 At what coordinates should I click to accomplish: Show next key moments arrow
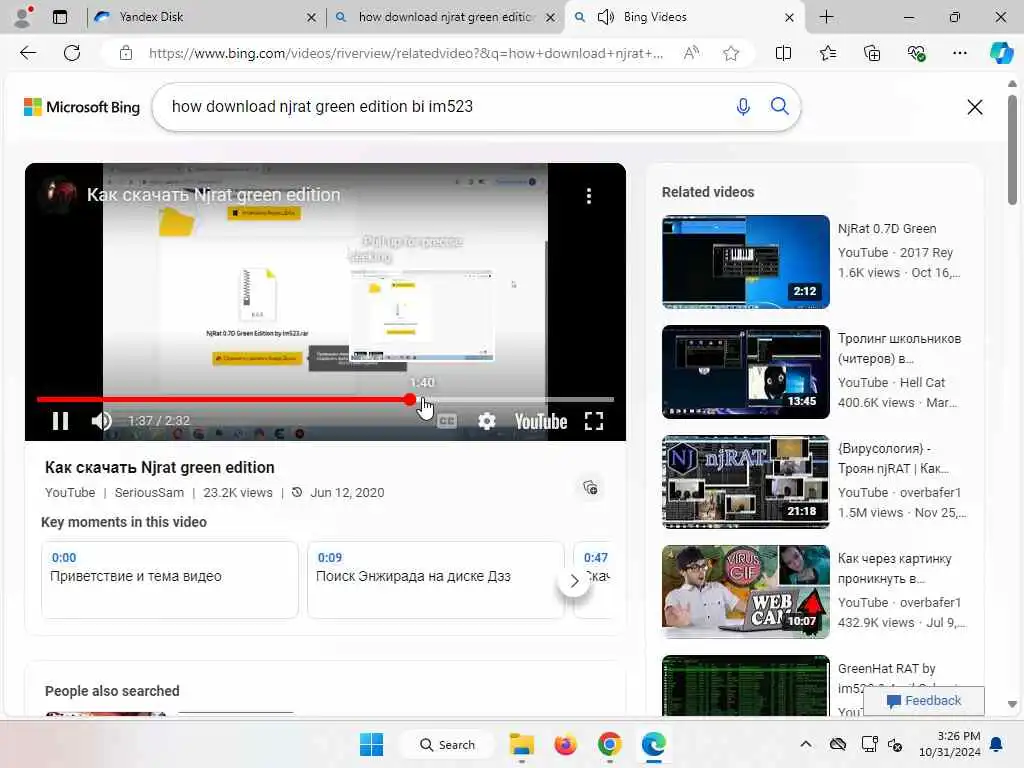(574, 581)
